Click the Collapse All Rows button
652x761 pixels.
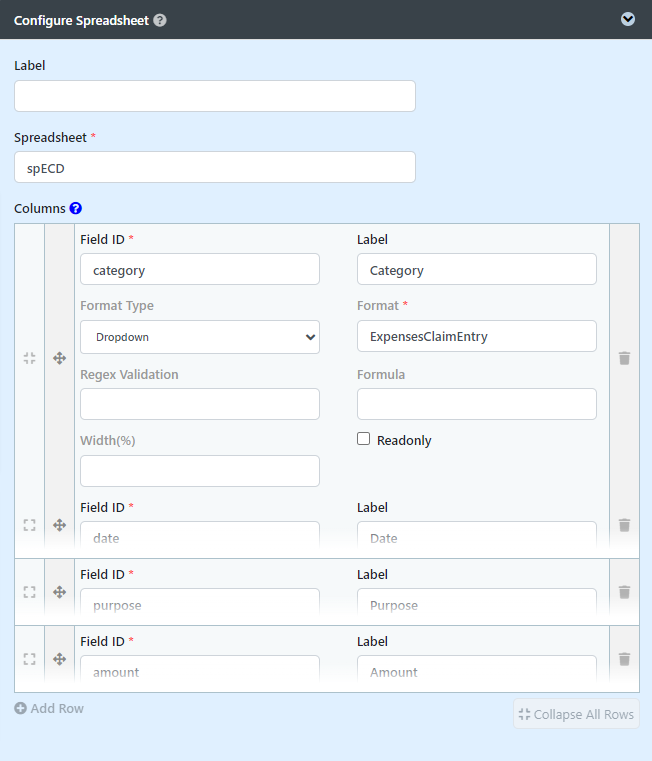click(x=576, y=715)
